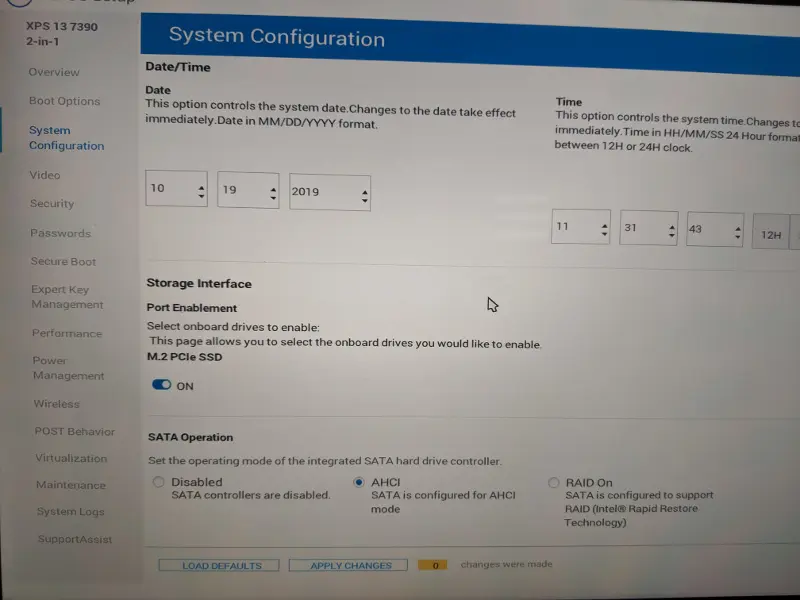Toggle the M.2 PCIe SSD switch
The image size is (800, 600).
pos(161,385)
